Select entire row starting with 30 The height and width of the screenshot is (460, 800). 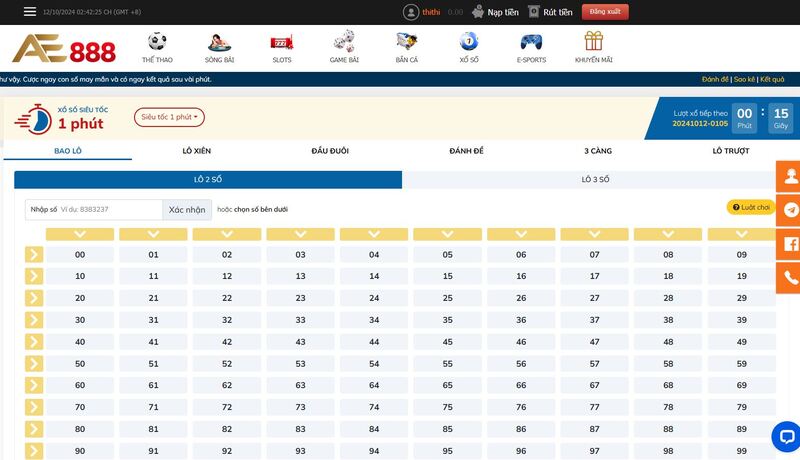[34, 320]
